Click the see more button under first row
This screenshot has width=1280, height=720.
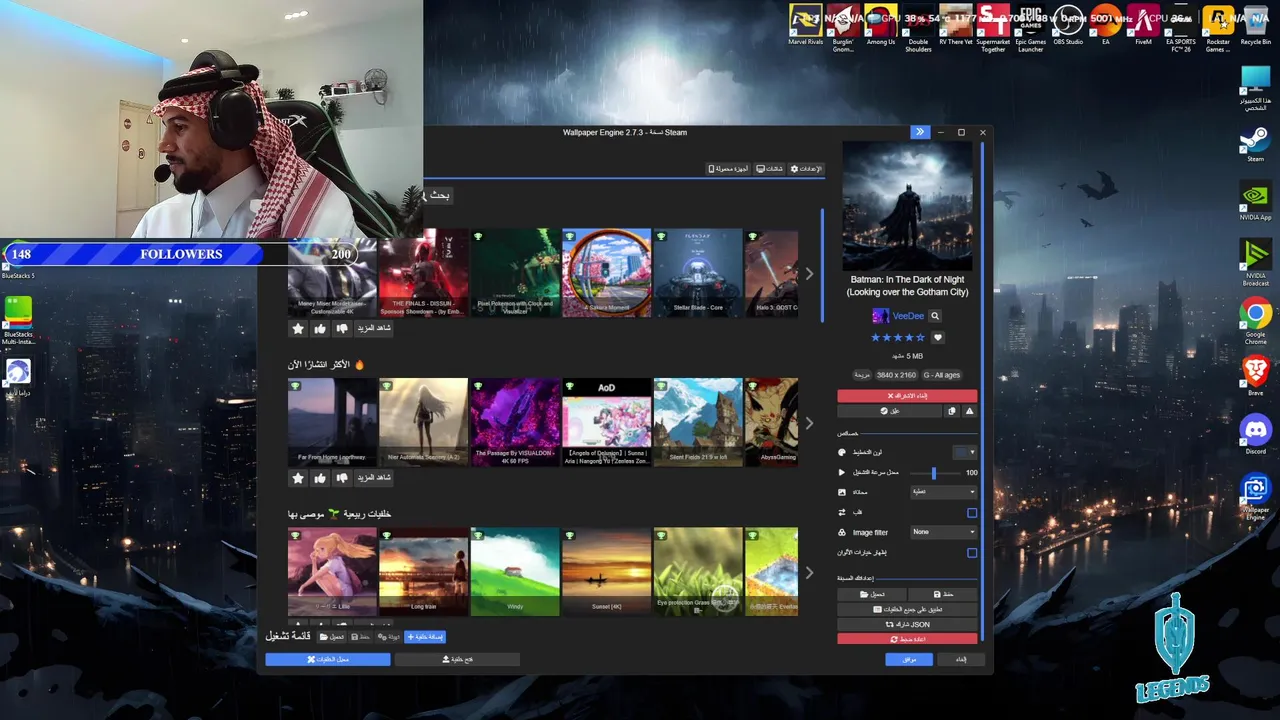pos(374,328)
